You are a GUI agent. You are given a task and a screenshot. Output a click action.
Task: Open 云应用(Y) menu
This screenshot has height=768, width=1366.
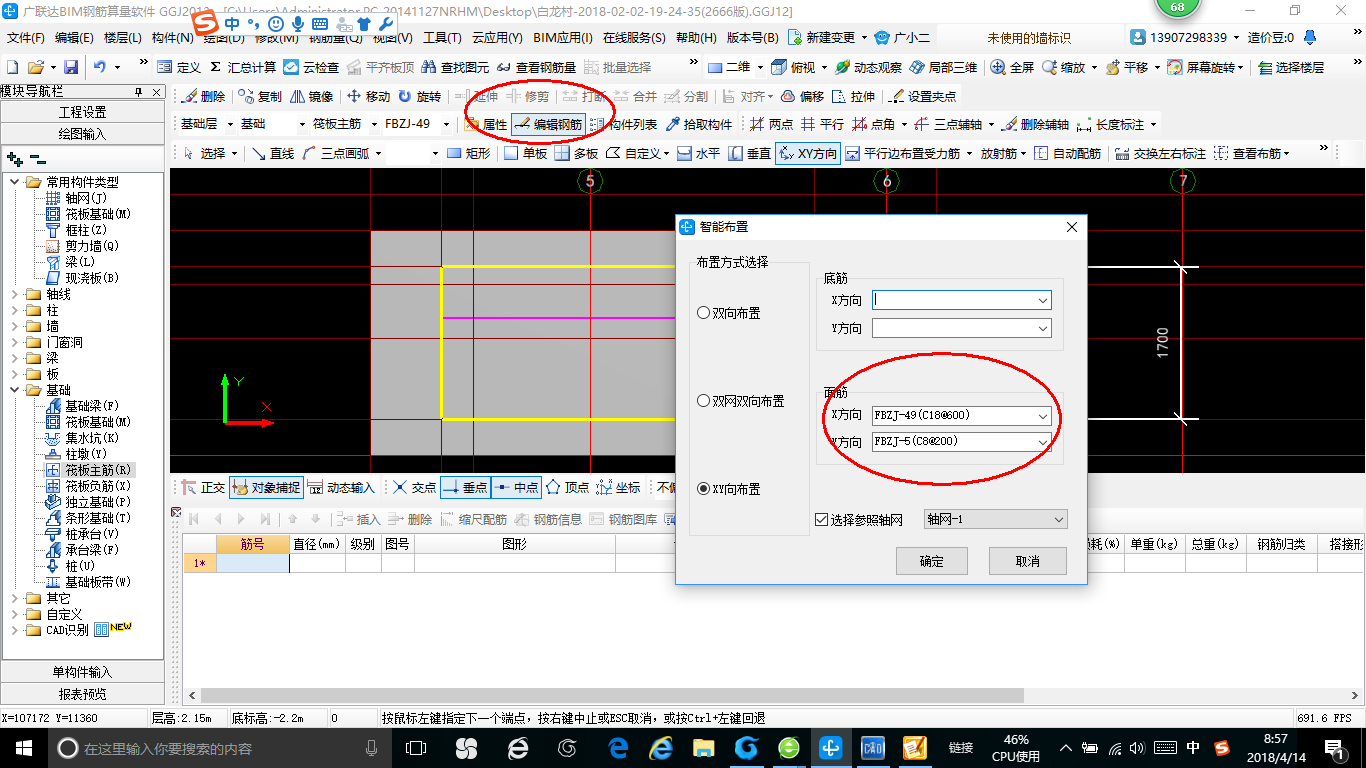[x=497, y=38]
